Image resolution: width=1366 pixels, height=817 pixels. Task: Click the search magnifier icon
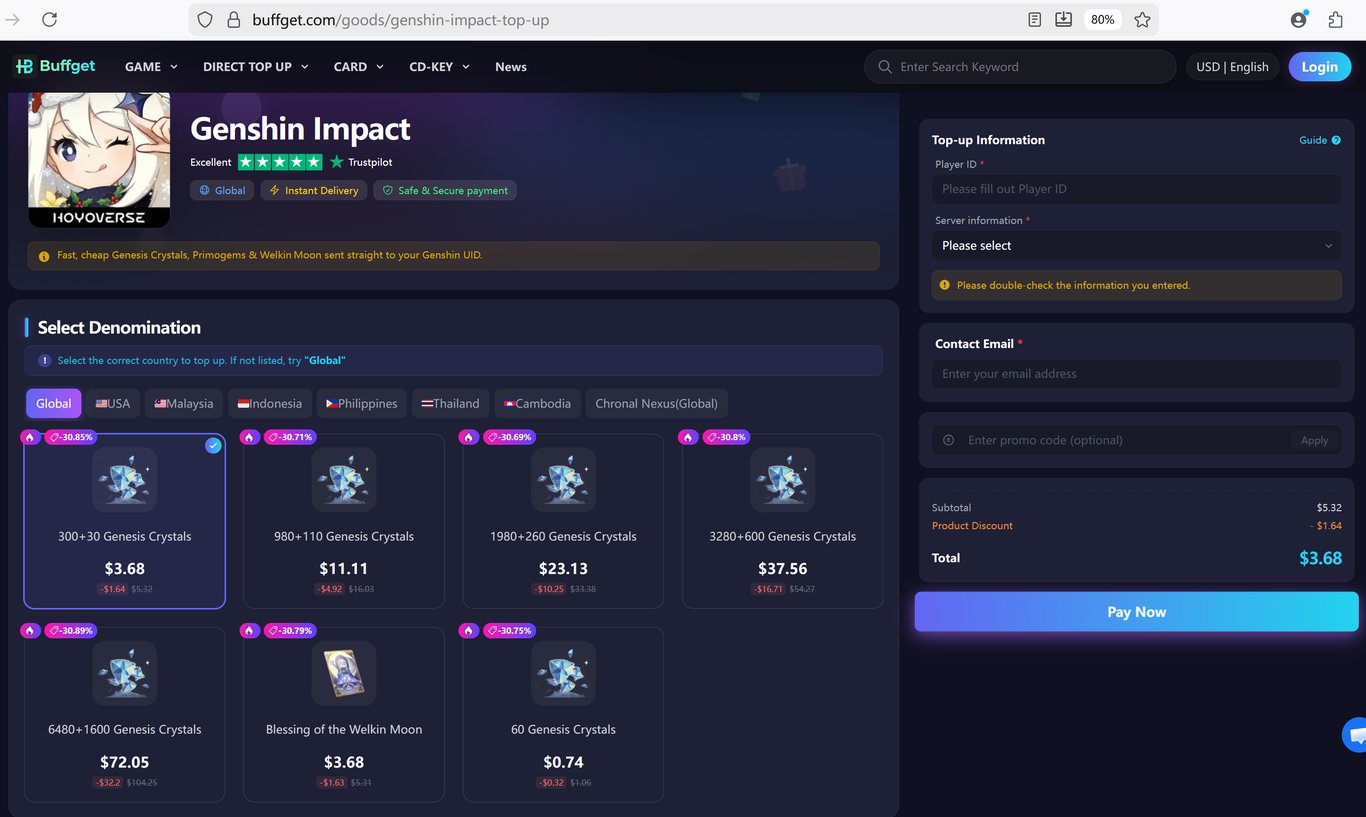coord(885,67)
